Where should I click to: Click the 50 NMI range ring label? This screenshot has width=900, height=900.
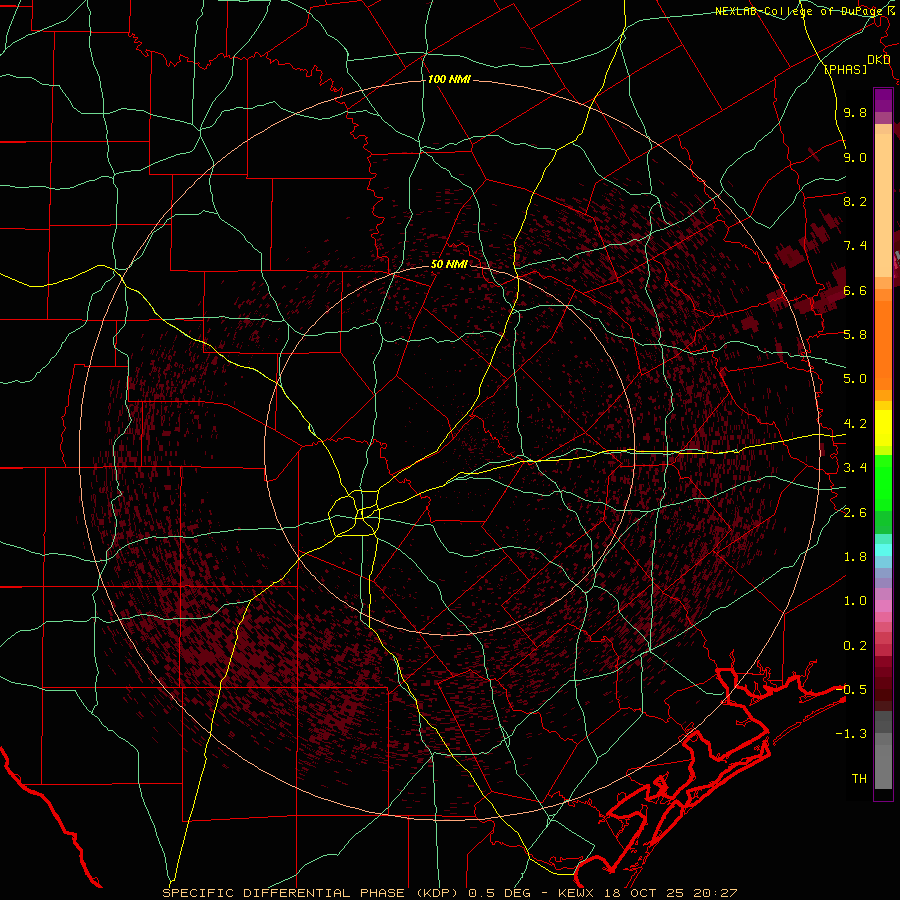[449, 264]
